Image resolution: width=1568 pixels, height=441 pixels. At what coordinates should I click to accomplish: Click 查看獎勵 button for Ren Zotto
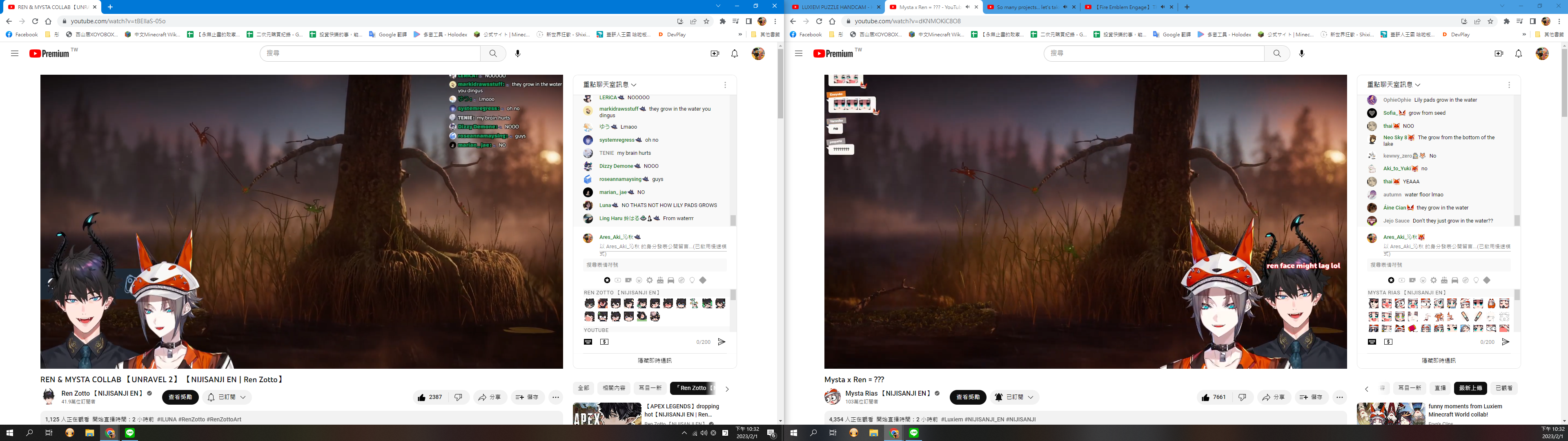[x=180, y=397]
